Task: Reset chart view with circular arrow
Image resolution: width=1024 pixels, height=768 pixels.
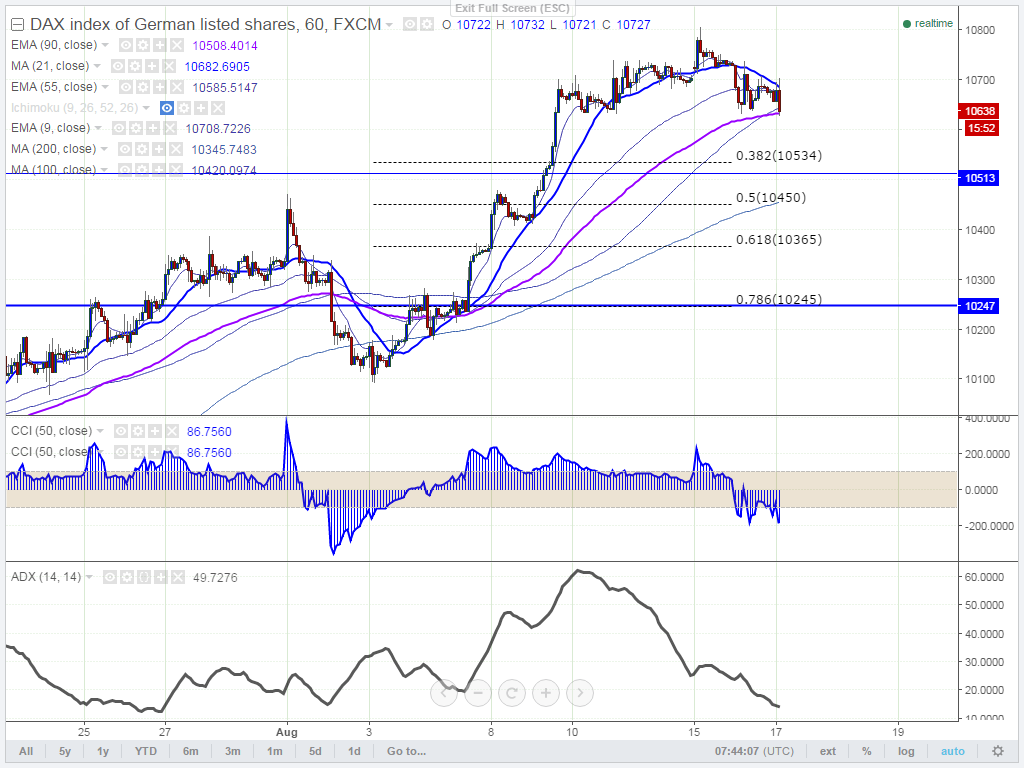Action: [x=512, y=693]
